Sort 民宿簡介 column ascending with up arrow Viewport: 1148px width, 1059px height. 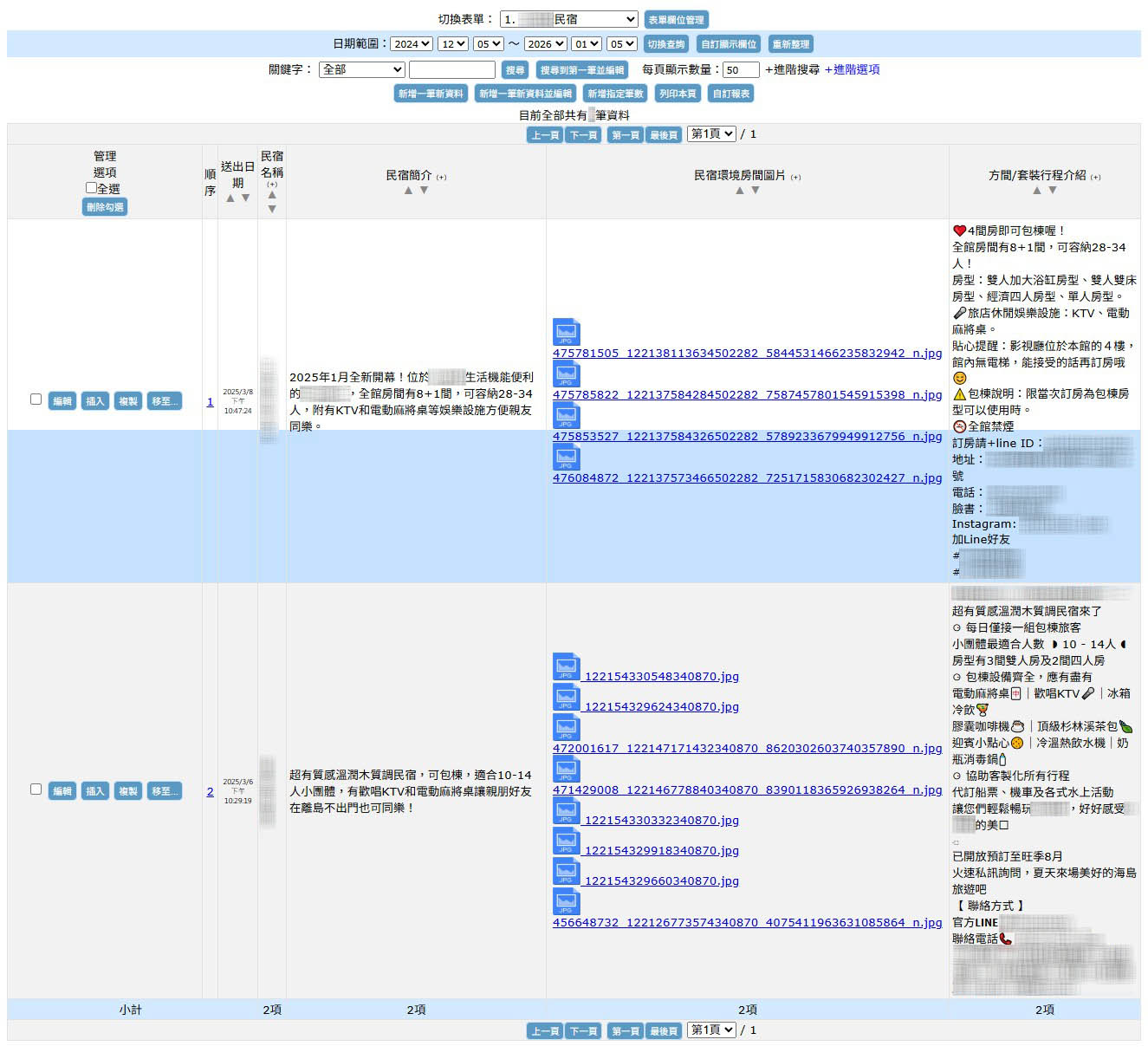[x=408, y=191]
